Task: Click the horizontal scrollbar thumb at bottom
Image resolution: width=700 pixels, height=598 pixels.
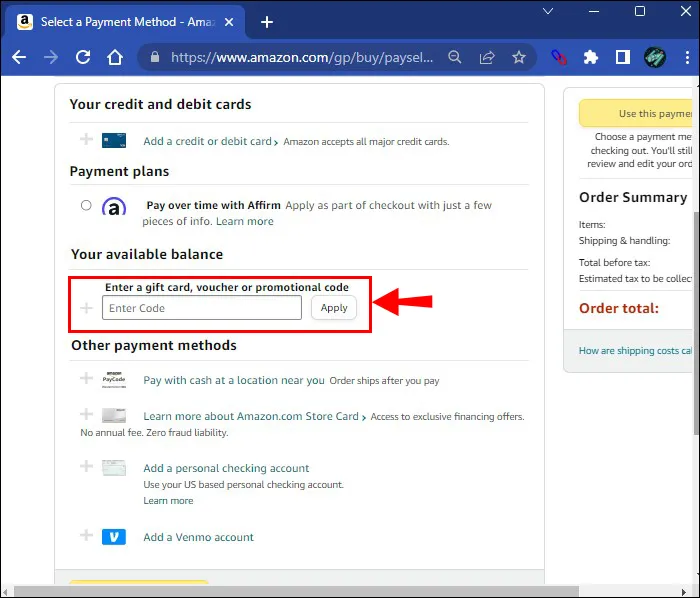Action: [x=296, y=592]
